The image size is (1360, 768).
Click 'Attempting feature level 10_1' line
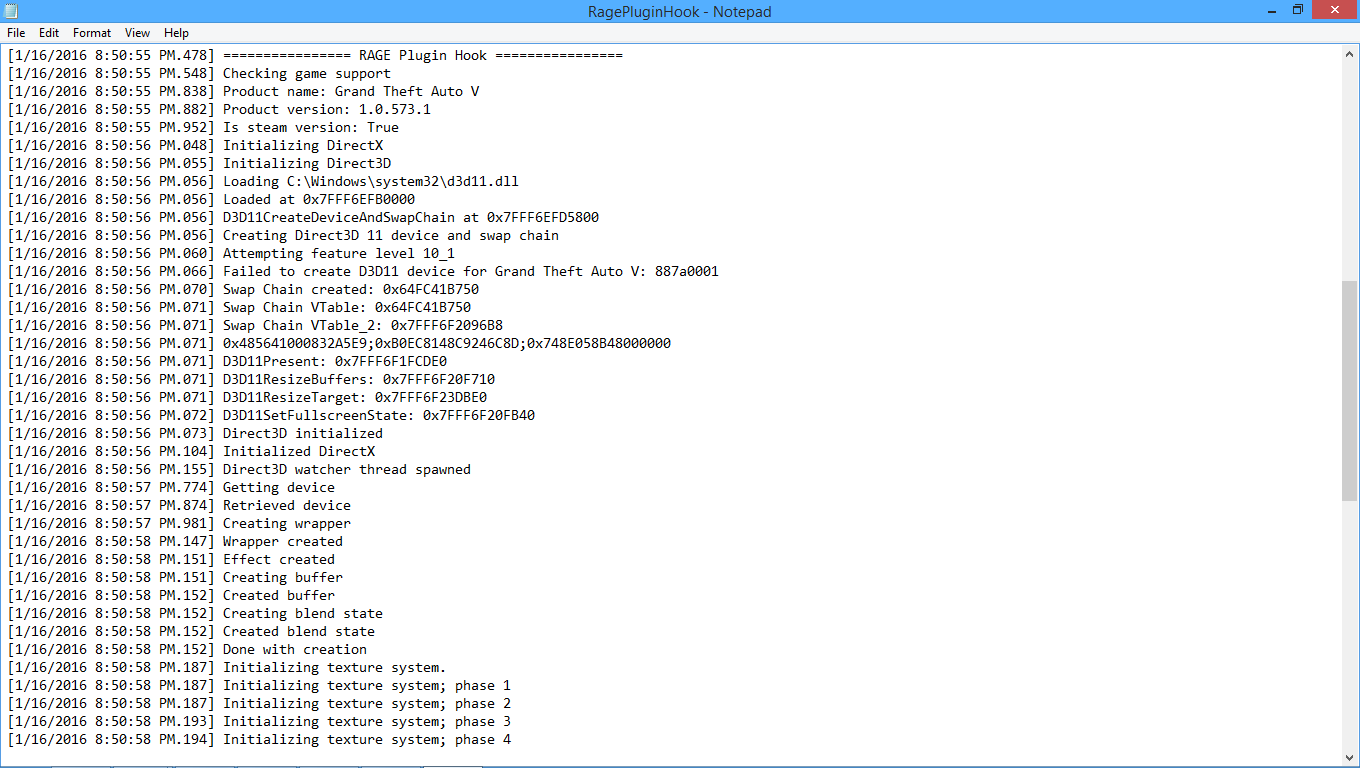(231, 253)
